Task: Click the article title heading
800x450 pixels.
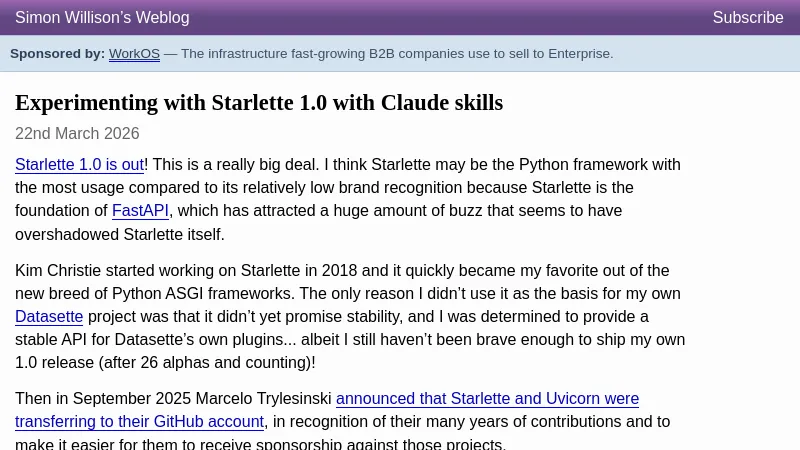Action: (x=259, y=102)
